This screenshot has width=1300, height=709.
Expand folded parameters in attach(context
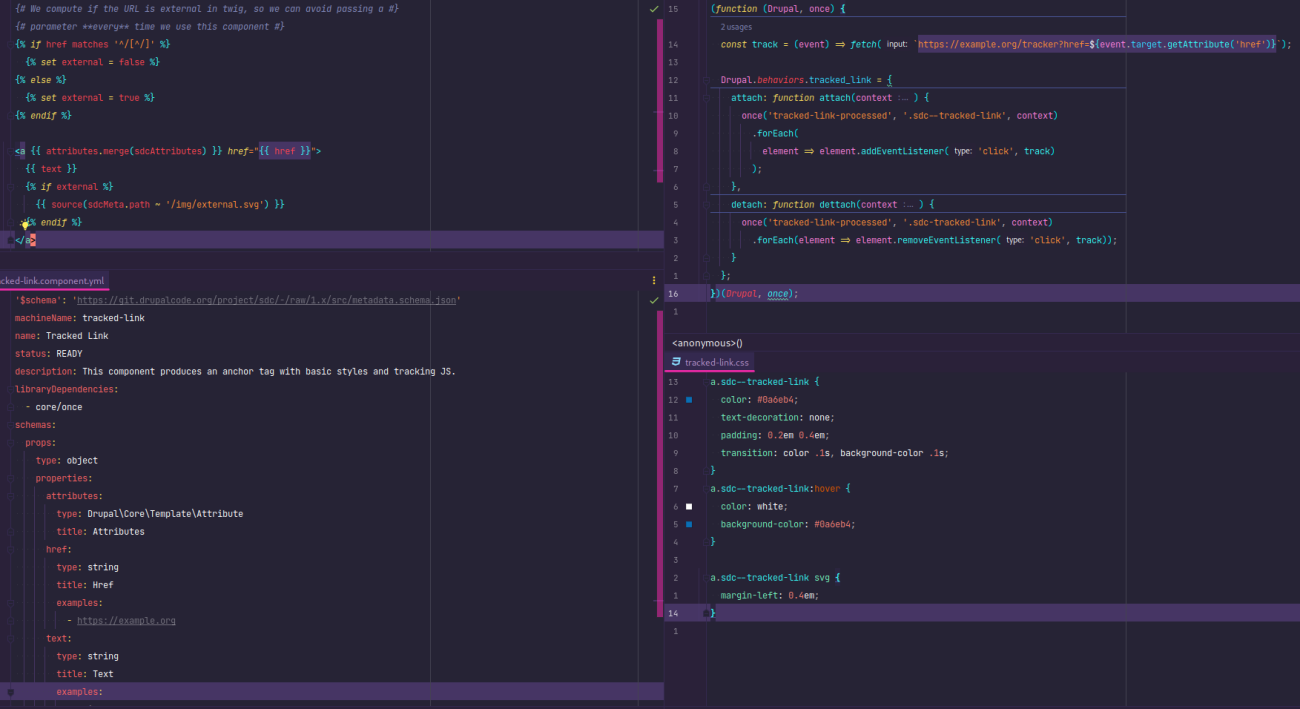tap(903, 98)
